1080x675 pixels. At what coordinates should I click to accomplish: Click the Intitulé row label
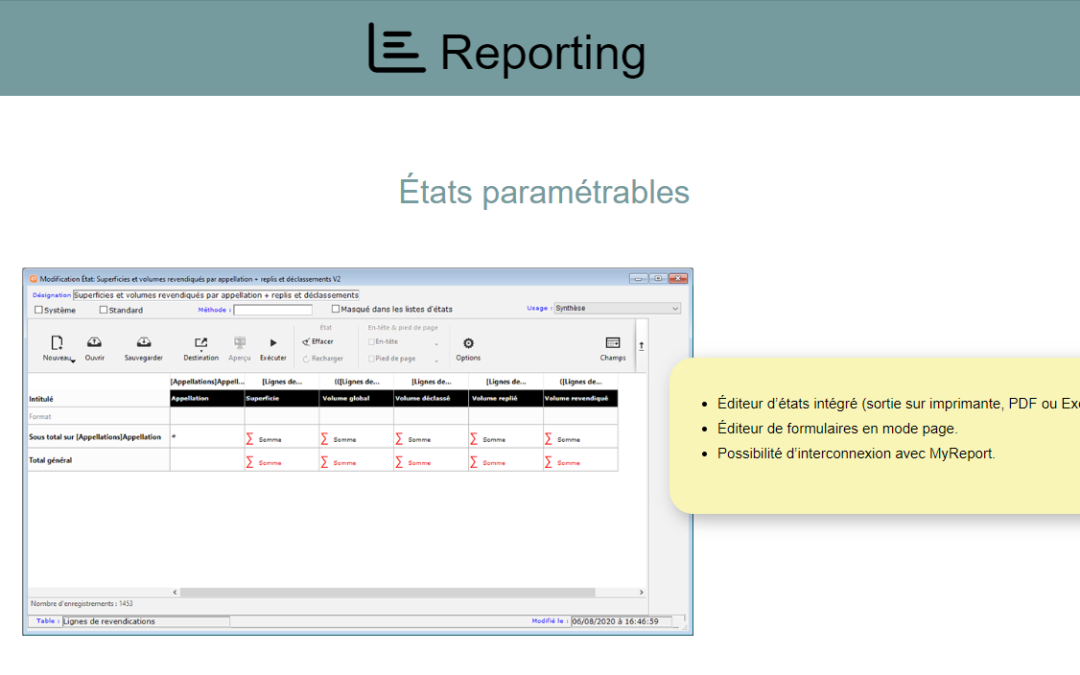[41, 399]
